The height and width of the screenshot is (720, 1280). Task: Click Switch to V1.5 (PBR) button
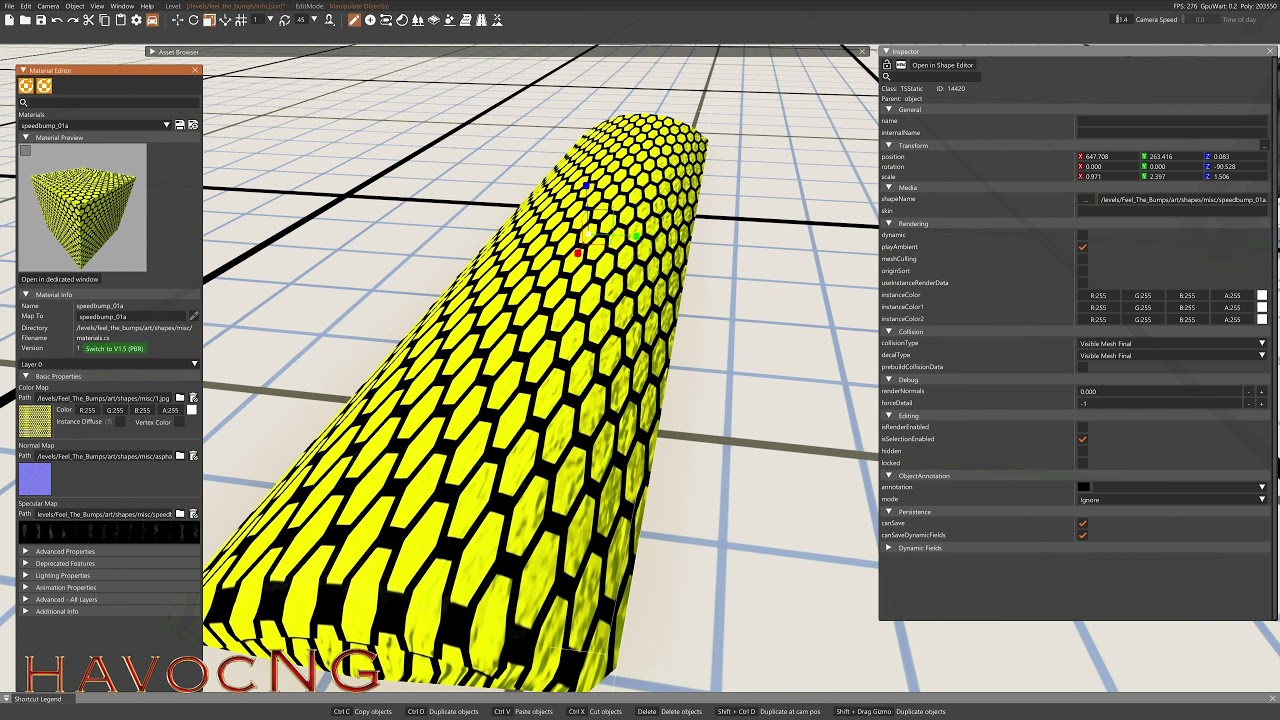click(x=114, y=348)
